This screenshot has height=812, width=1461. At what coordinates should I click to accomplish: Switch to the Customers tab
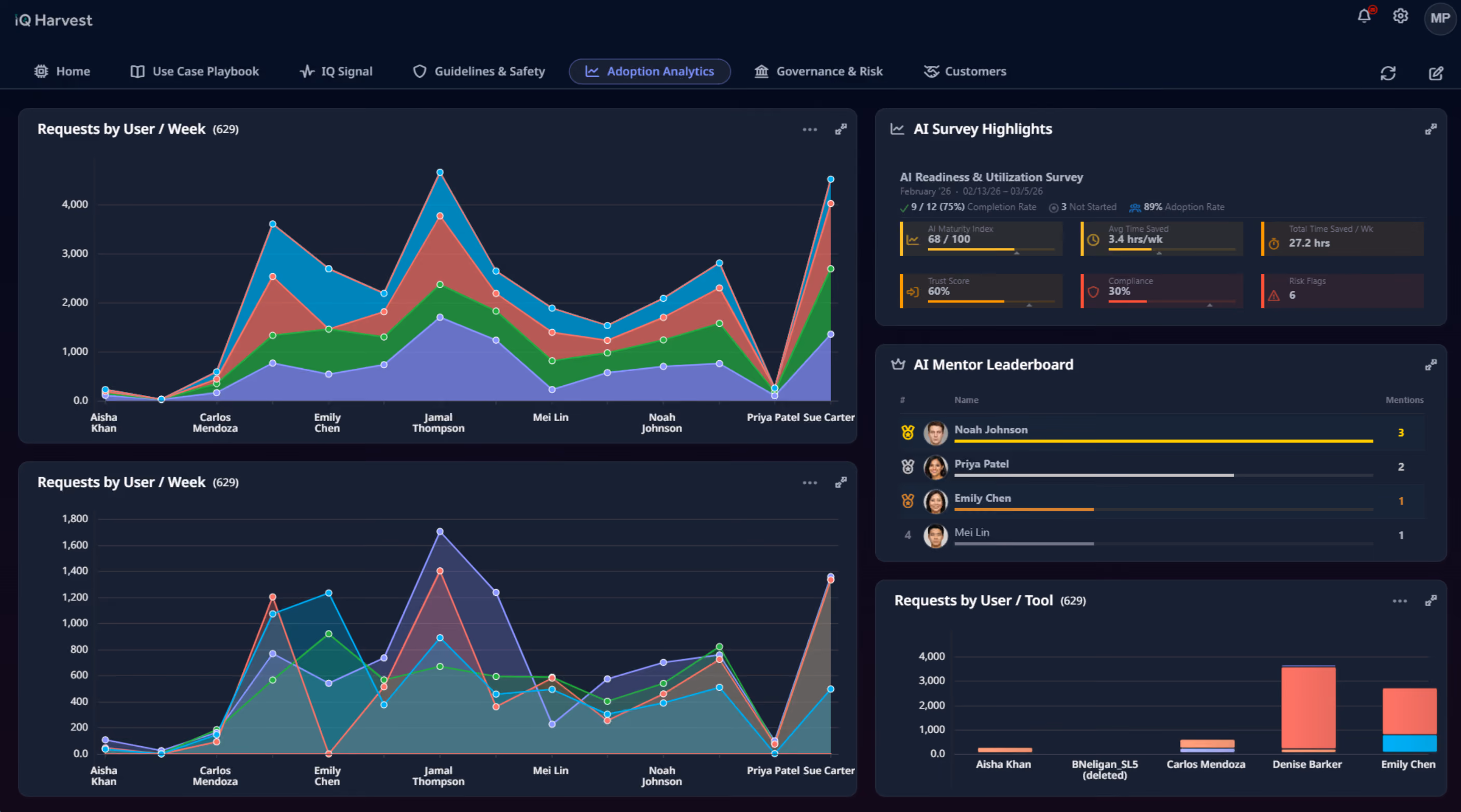click(966, 72)
